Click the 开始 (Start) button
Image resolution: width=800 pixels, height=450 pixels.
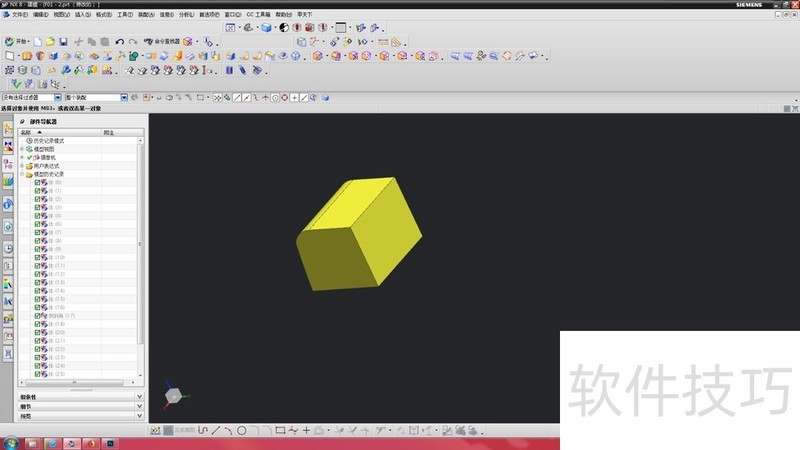[16, 41]
